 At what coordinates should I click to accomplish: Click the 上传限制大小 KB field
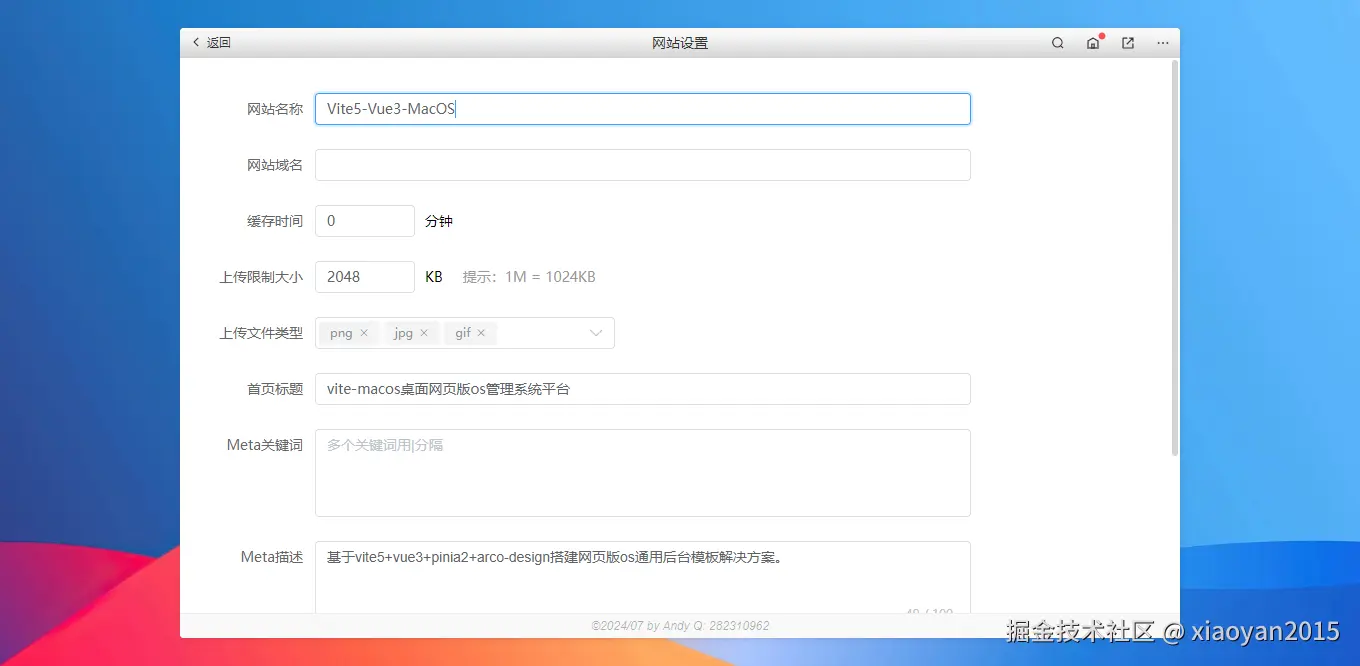[364, 276]
